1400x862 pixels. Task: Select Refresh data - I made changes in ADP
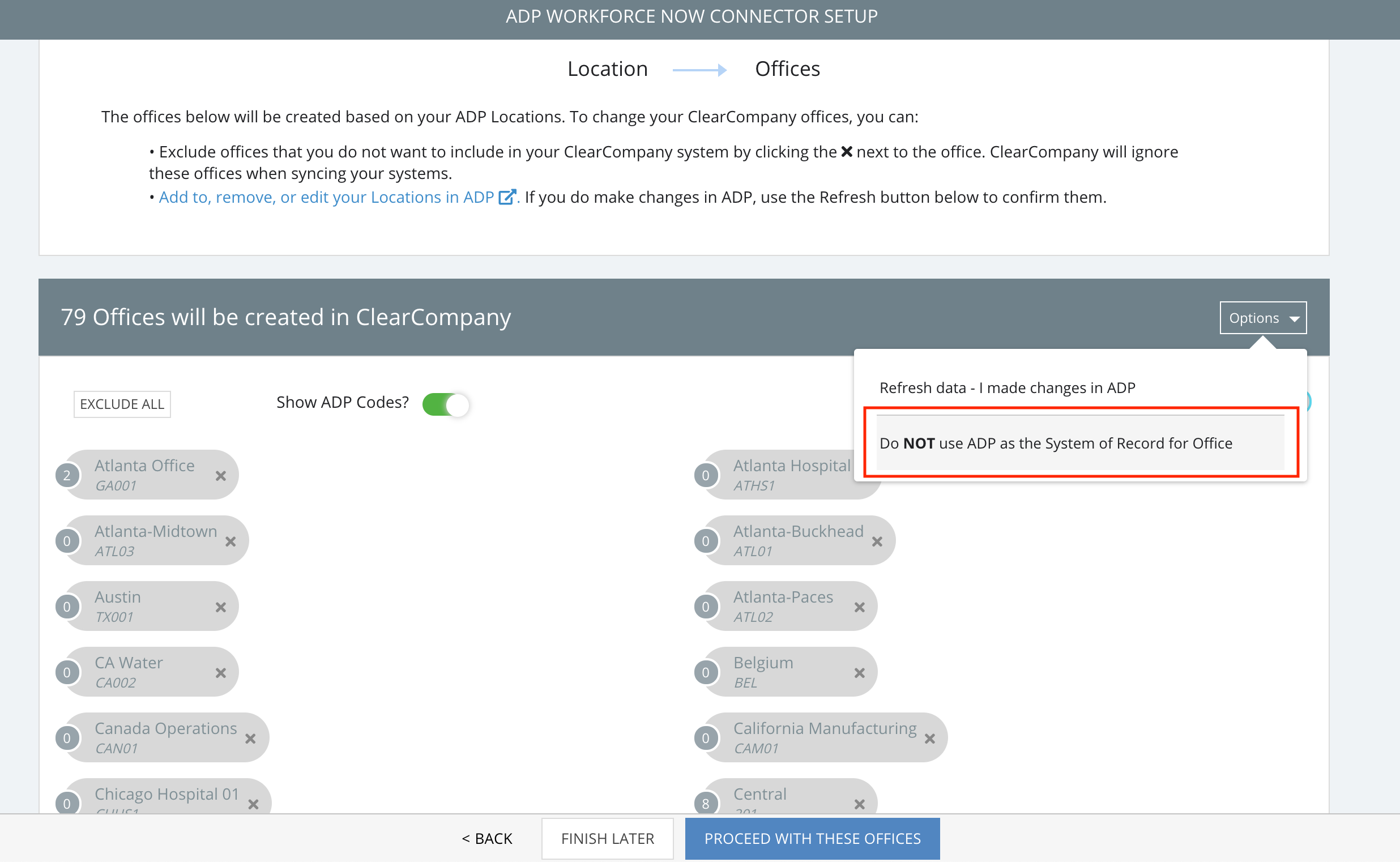point(1008,387)
